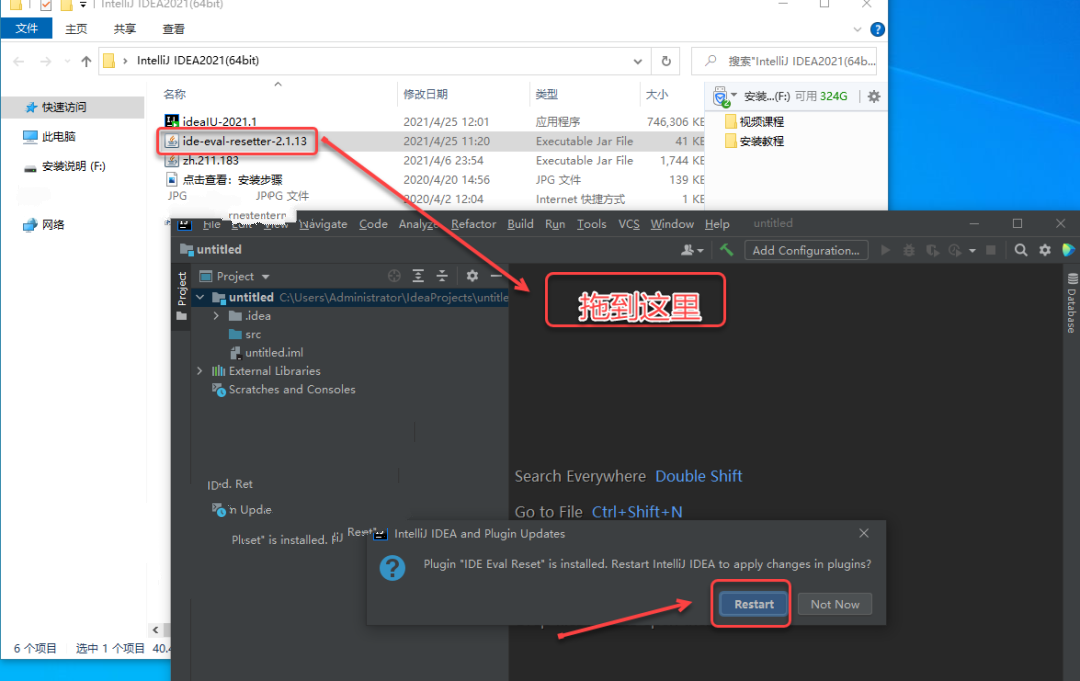Refresh the Explorer folder view
Screen dimensions: 1080x681
[666, 61]
